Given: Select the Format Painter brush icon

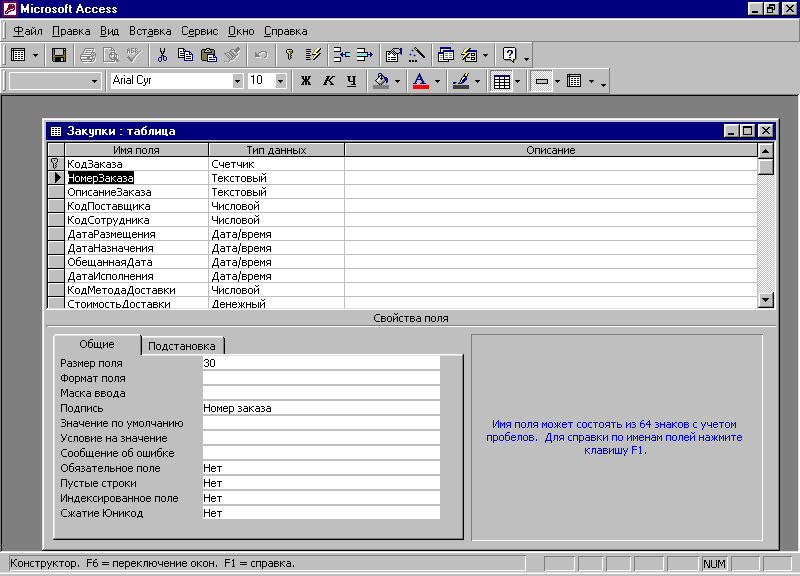Looking at the screenshot, I should pos(232,55).
